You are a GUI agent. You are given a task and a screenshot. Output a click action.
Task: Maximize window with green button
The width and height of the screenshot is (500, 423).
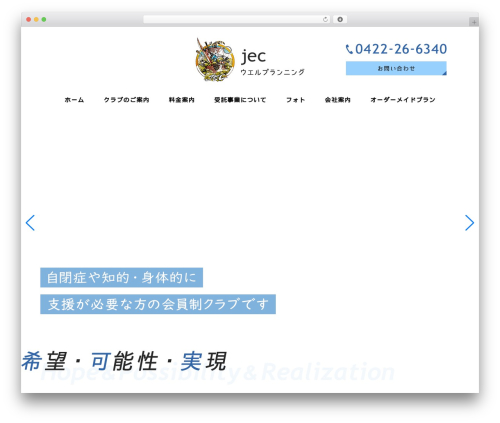click(x=44, y=20)
